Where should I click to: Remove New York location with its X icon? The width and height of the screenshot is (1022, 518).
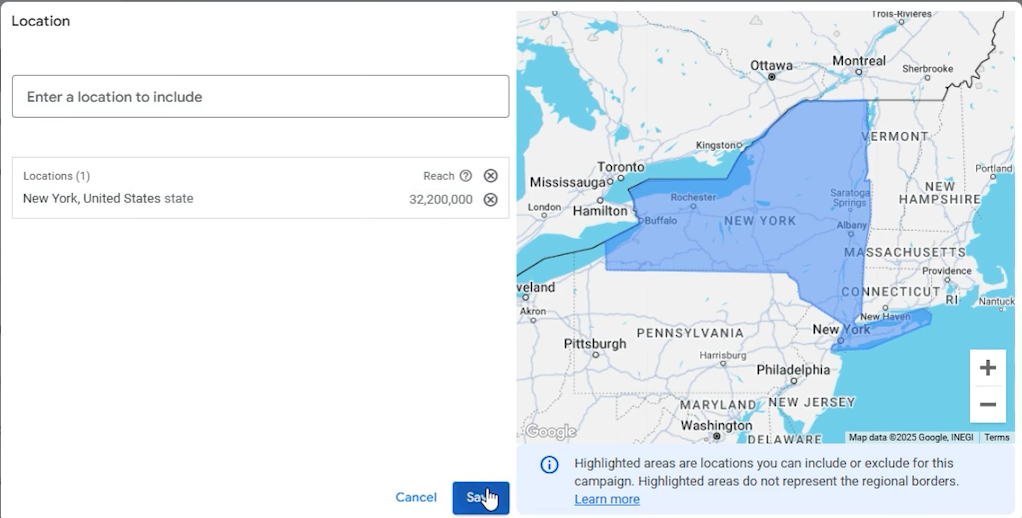coord(490,199)
